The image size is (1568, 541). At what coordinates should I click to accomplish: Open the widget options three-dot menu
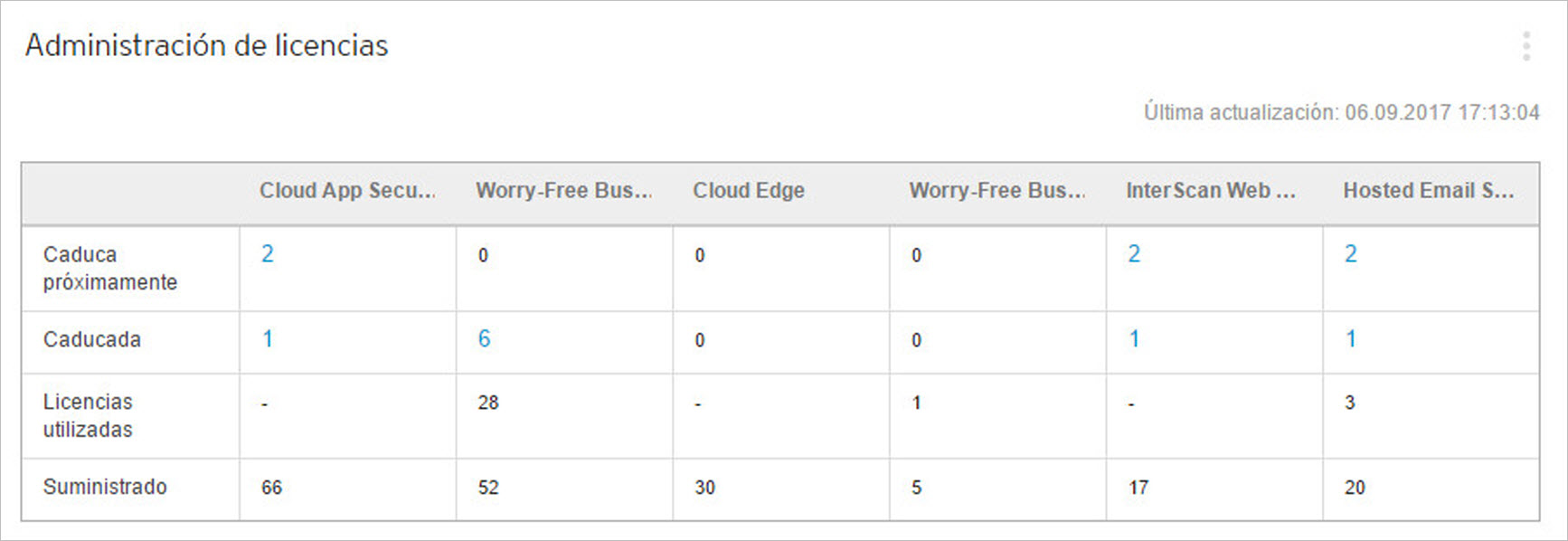pyautogui.click(x=1526, y=46)
